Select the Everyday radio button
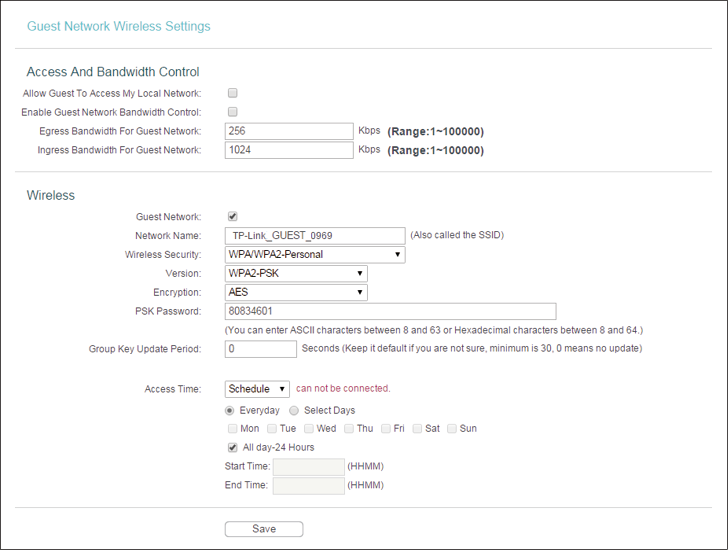This screenshot has width=728, height=550. click(229, 410)
